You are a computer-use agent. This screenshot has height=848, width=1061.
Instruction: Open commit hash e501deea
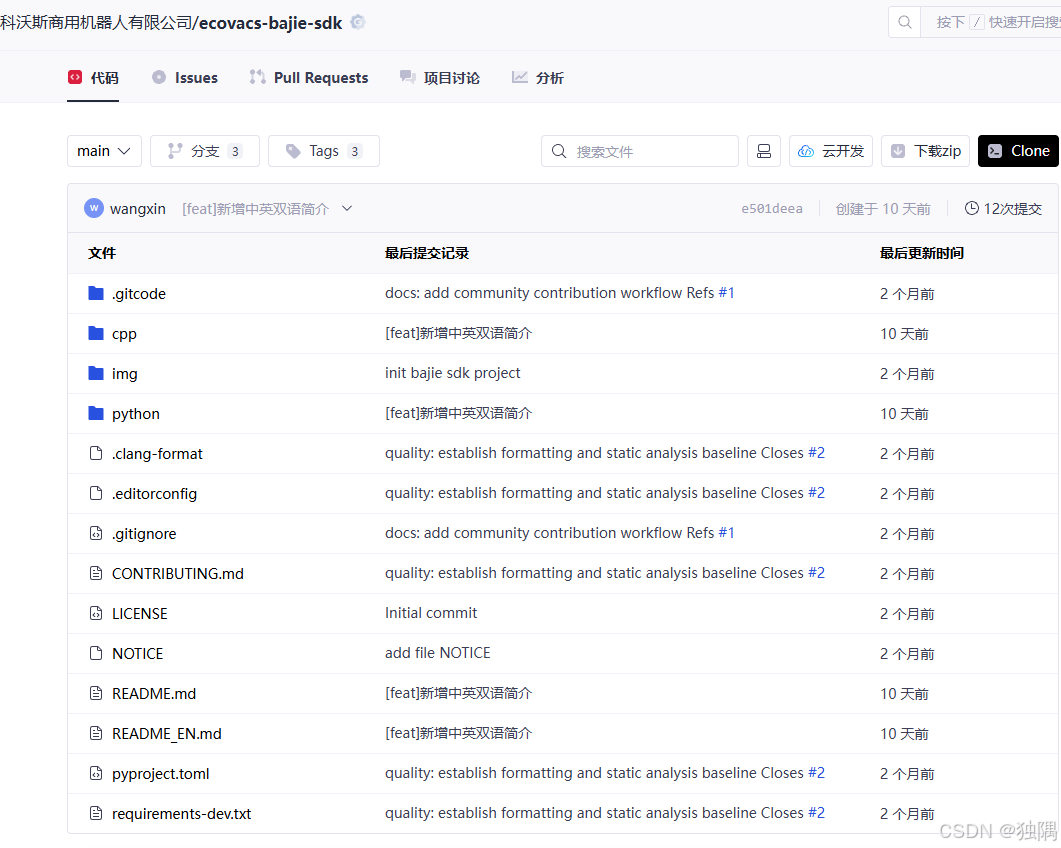pos(771,208)
